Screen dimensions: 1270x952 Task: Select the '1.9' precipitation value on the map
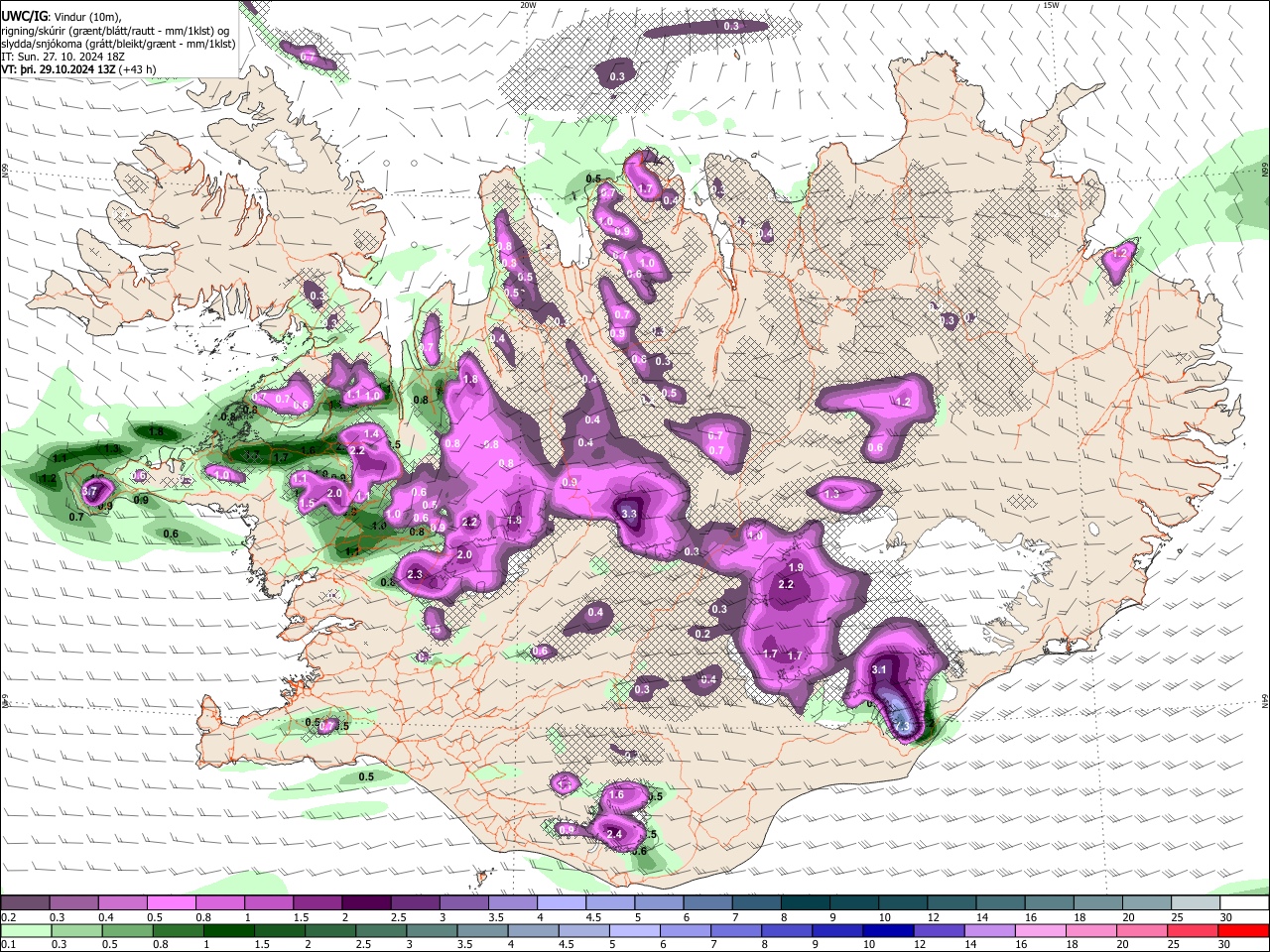pos(795,567)
